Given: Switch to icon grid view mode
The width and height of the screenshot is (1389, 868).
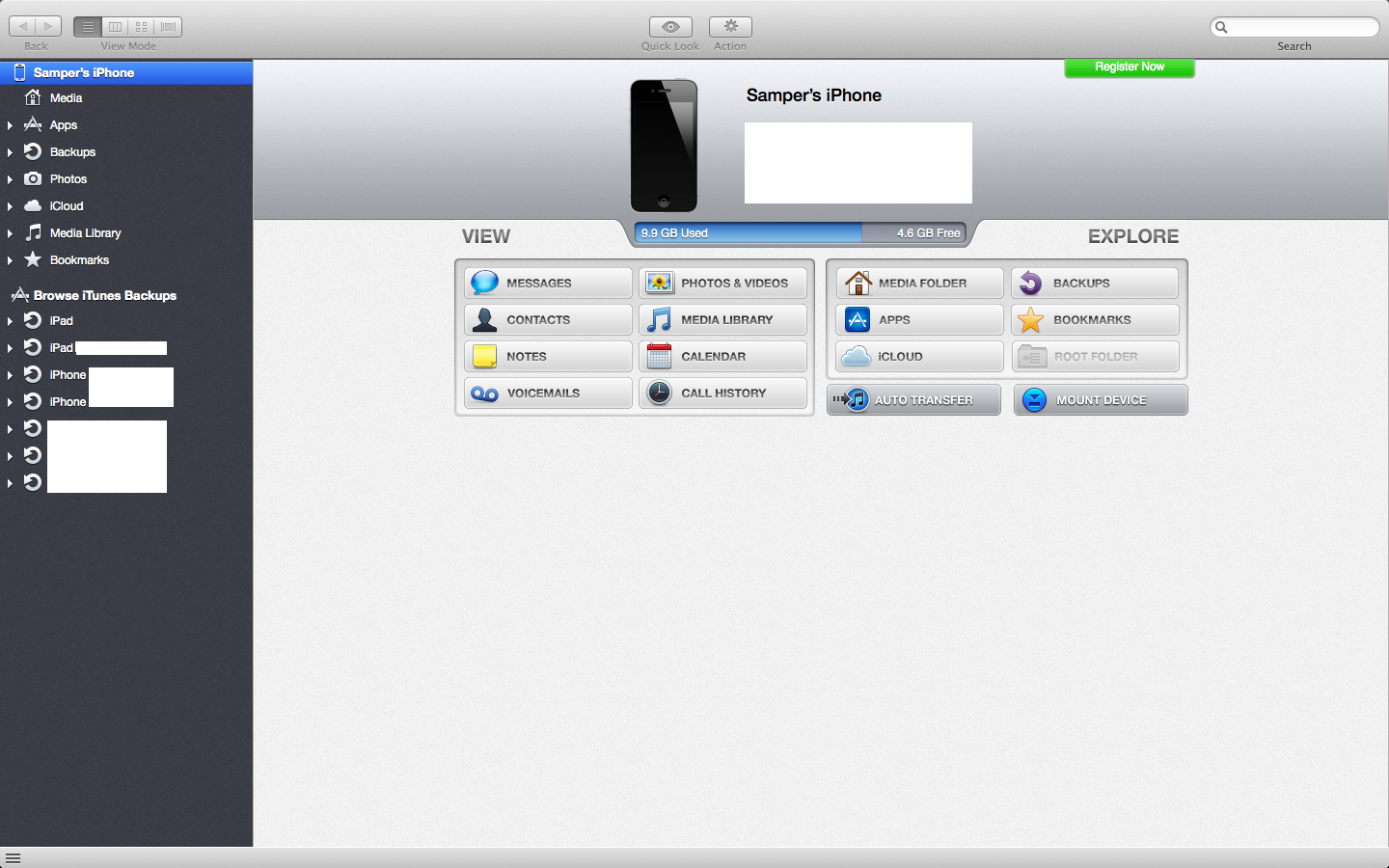Looking at the screenshot, I should [142, 27].
